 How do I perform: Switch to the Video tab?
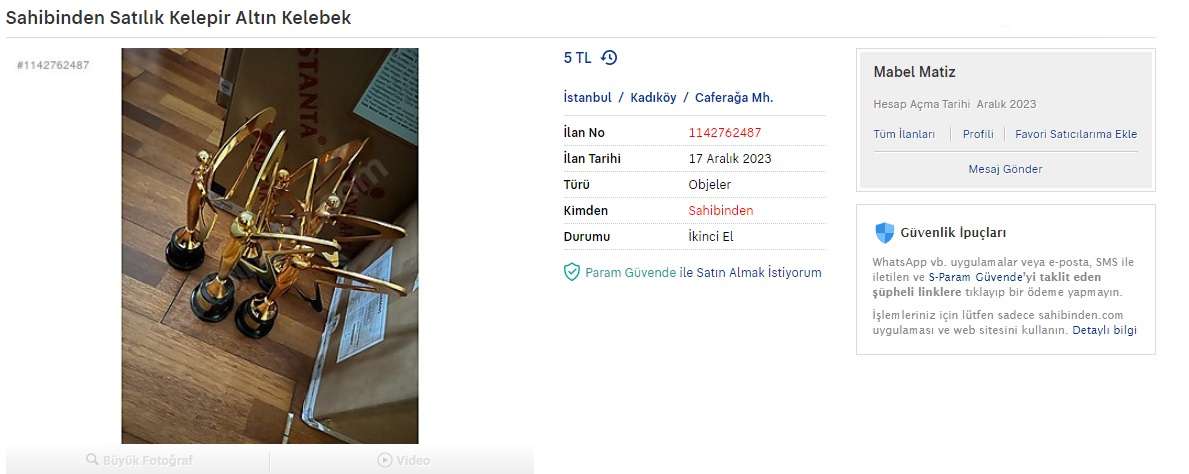(404, 460)
